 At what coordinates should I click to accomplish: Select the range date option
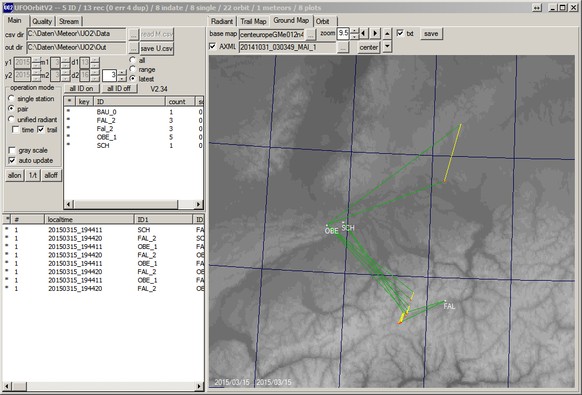click(x=133, y=69)
